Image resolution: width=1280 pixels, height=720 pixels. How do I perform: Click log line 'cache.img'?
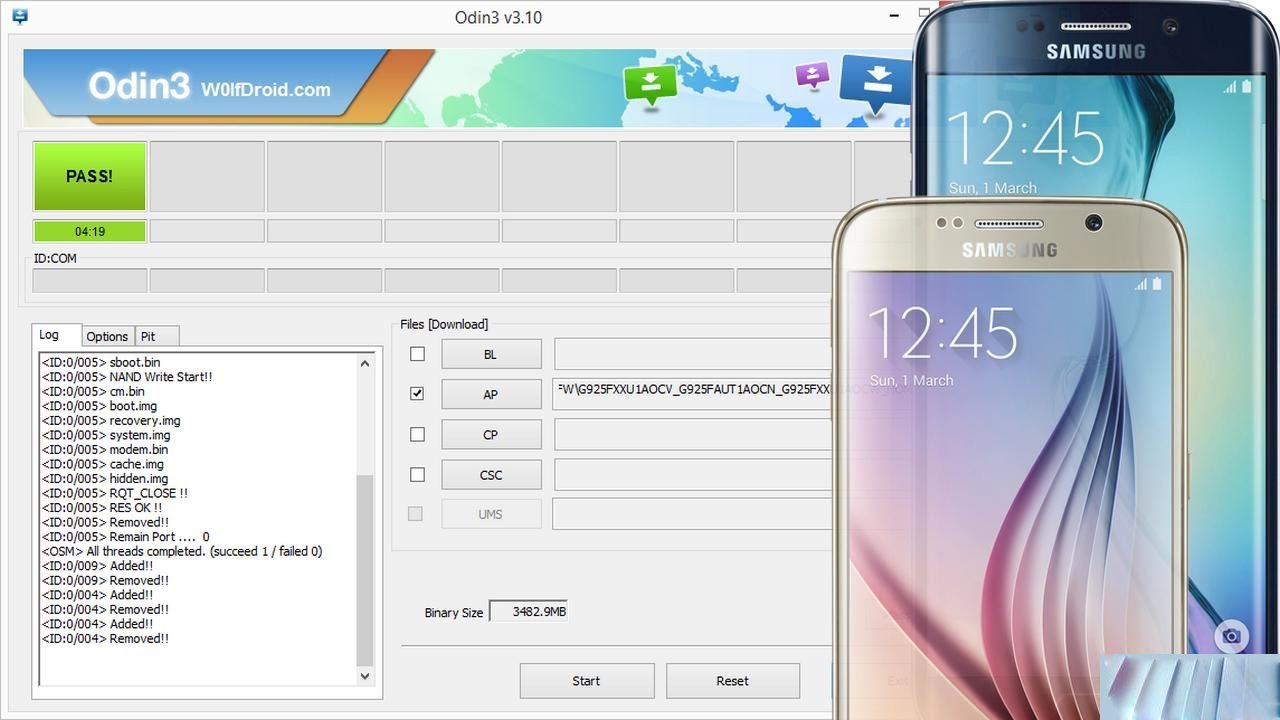(x=102, y=464)
